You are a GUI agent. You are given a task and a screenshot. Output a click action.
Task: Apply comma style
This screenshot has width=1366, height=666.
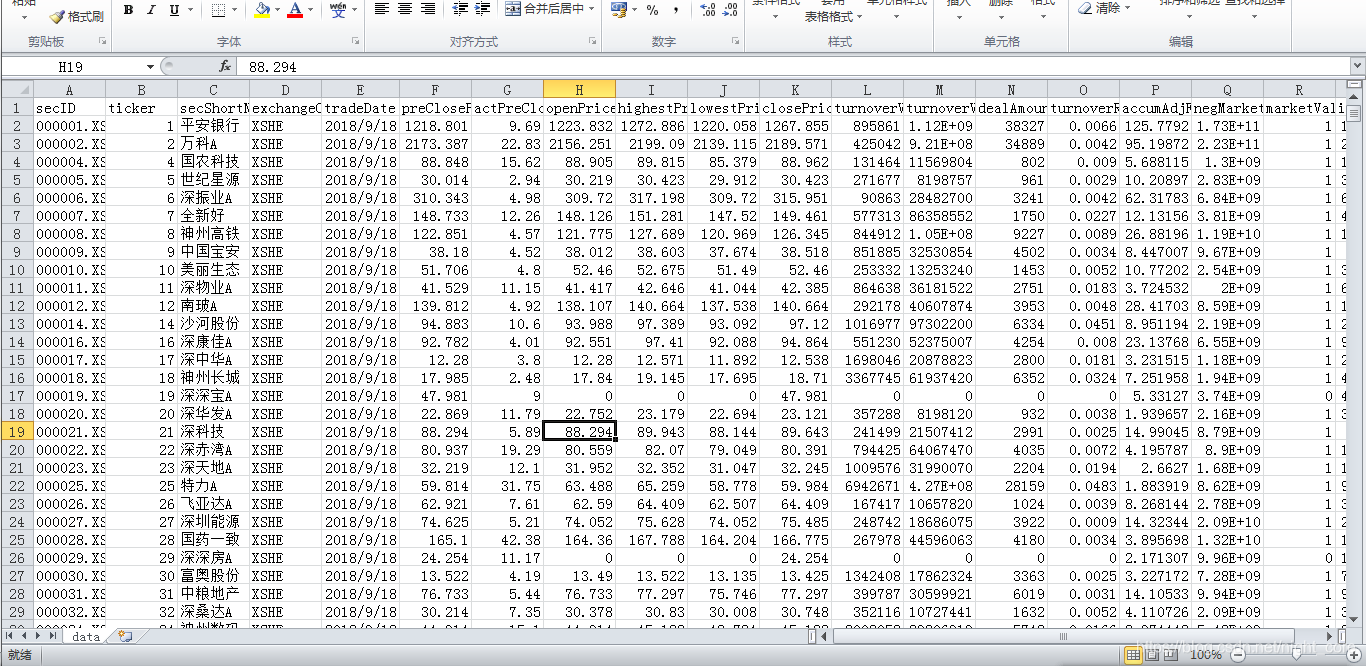[x=676, y=10]
